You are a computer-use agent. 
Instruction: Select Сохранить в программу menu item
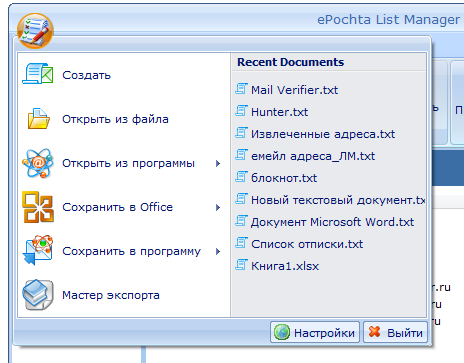tap(124, 251)
